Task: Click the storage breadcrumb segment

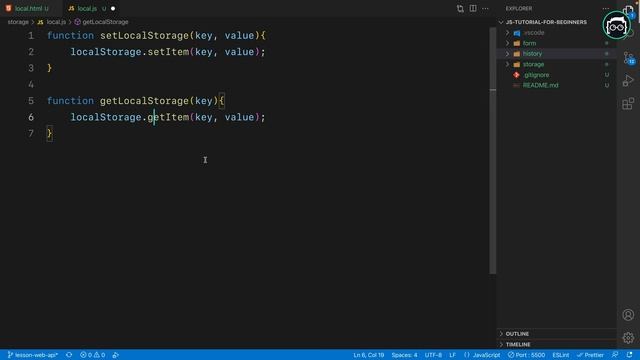Action: (x=18, y=22)
